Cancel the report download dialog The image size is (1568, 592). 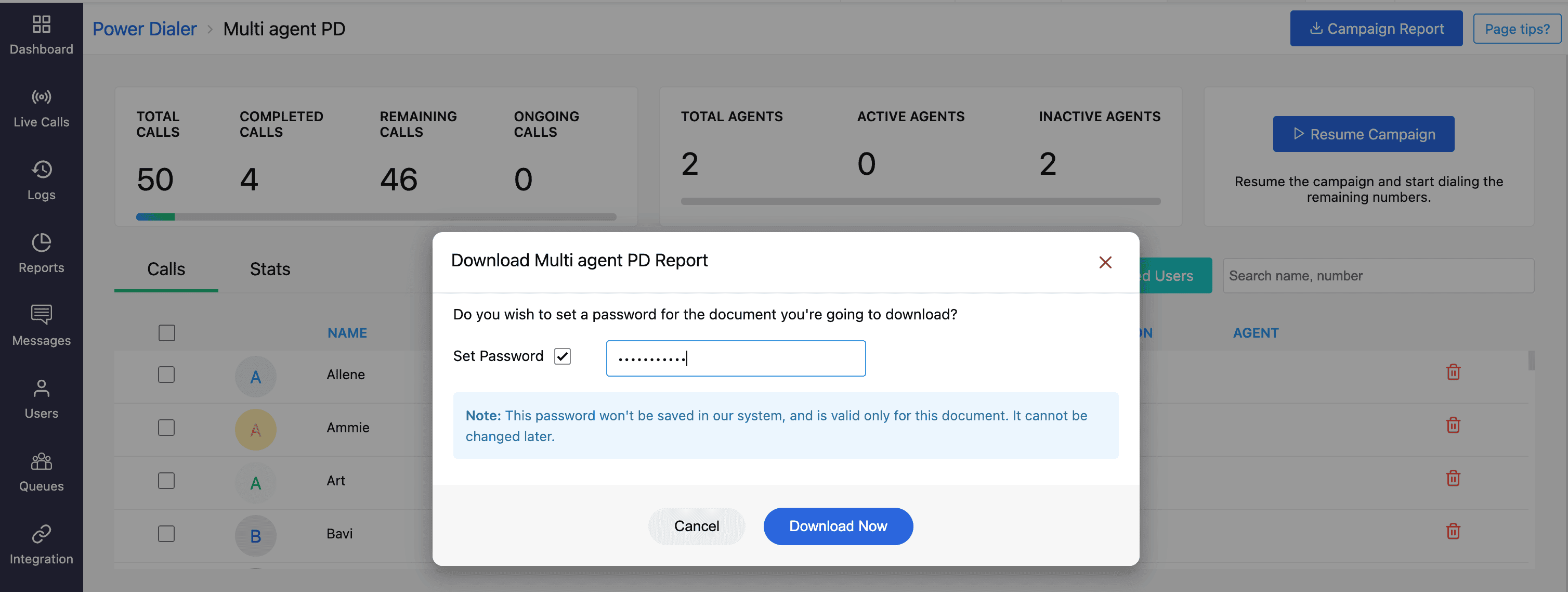point(696,526)
